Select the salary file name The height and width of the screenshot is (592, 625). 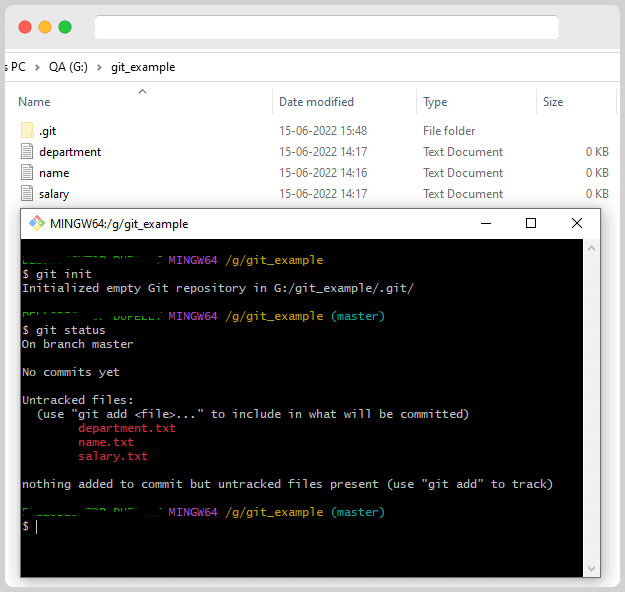tap(54, 194)
